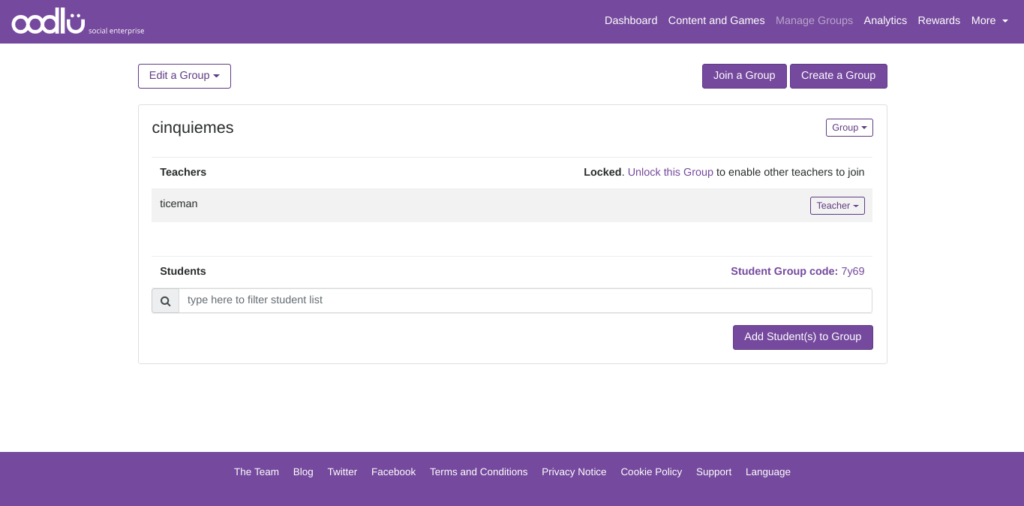Open the Edit a Group dropdown

point(184,76)
